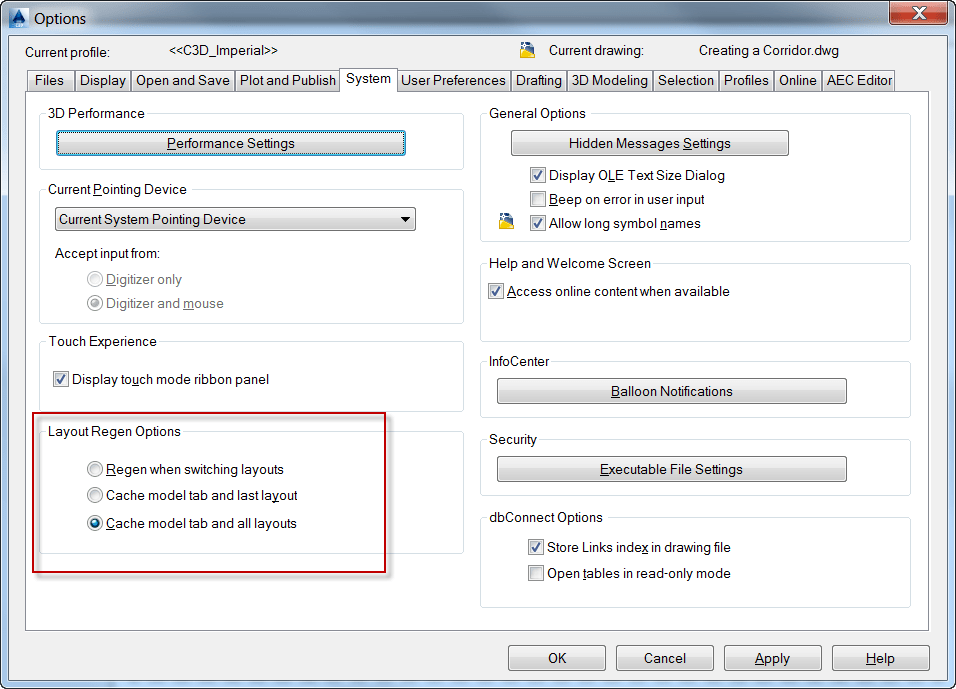Screen dimensions: 956x689
Task: Click Executable File Settings under Security
Action: tap(671, 468)
